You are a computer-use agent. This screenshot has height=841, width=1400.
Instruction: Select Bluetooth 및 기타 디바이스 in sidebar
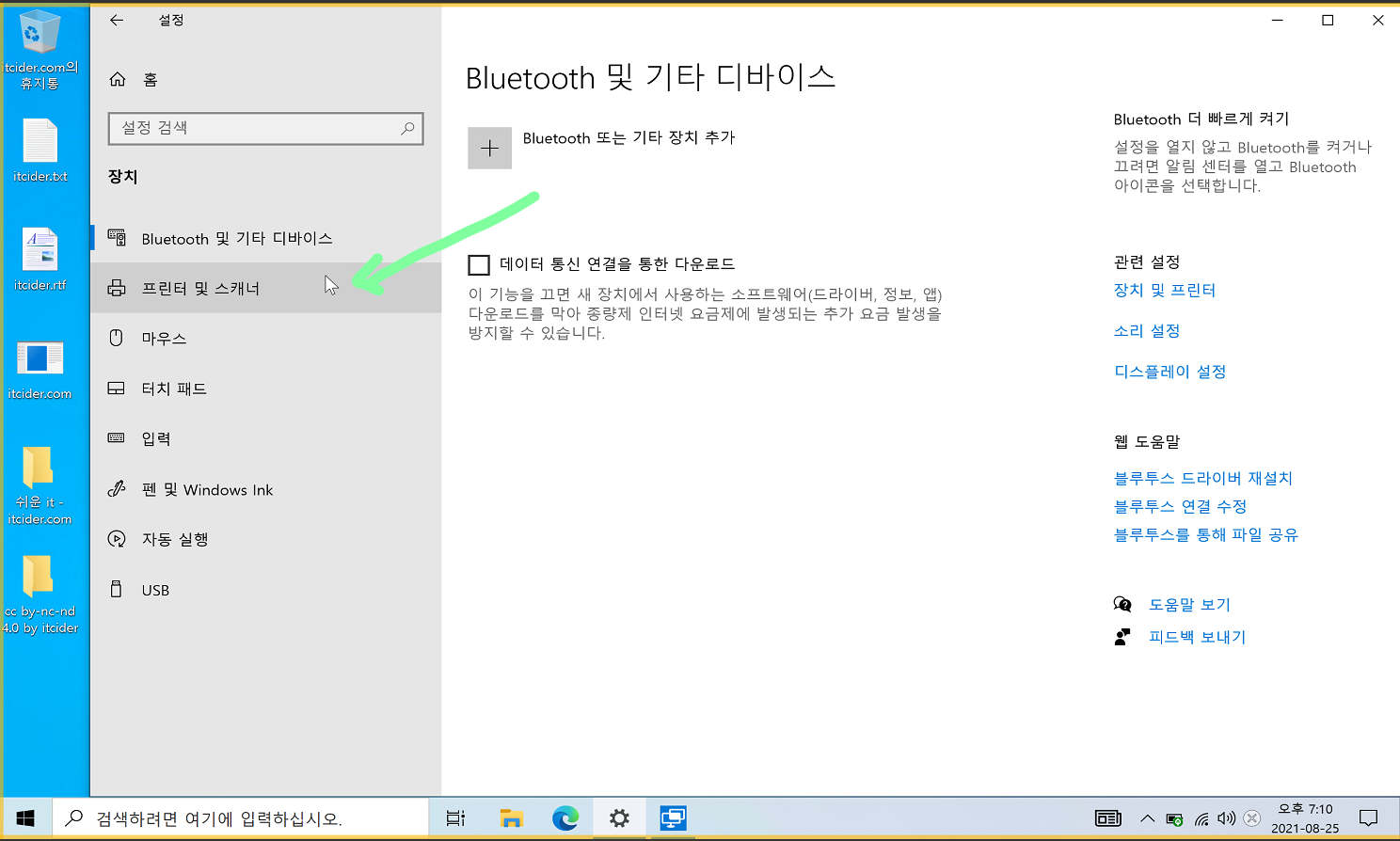point(266,238)
